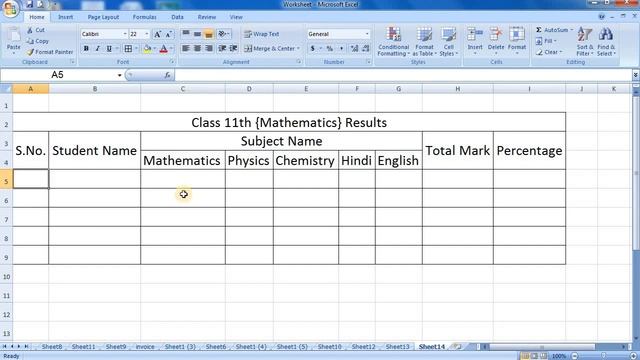Open Find & Select menu
The width and height of the screenshot is (640, 360).
coord(606,42)
